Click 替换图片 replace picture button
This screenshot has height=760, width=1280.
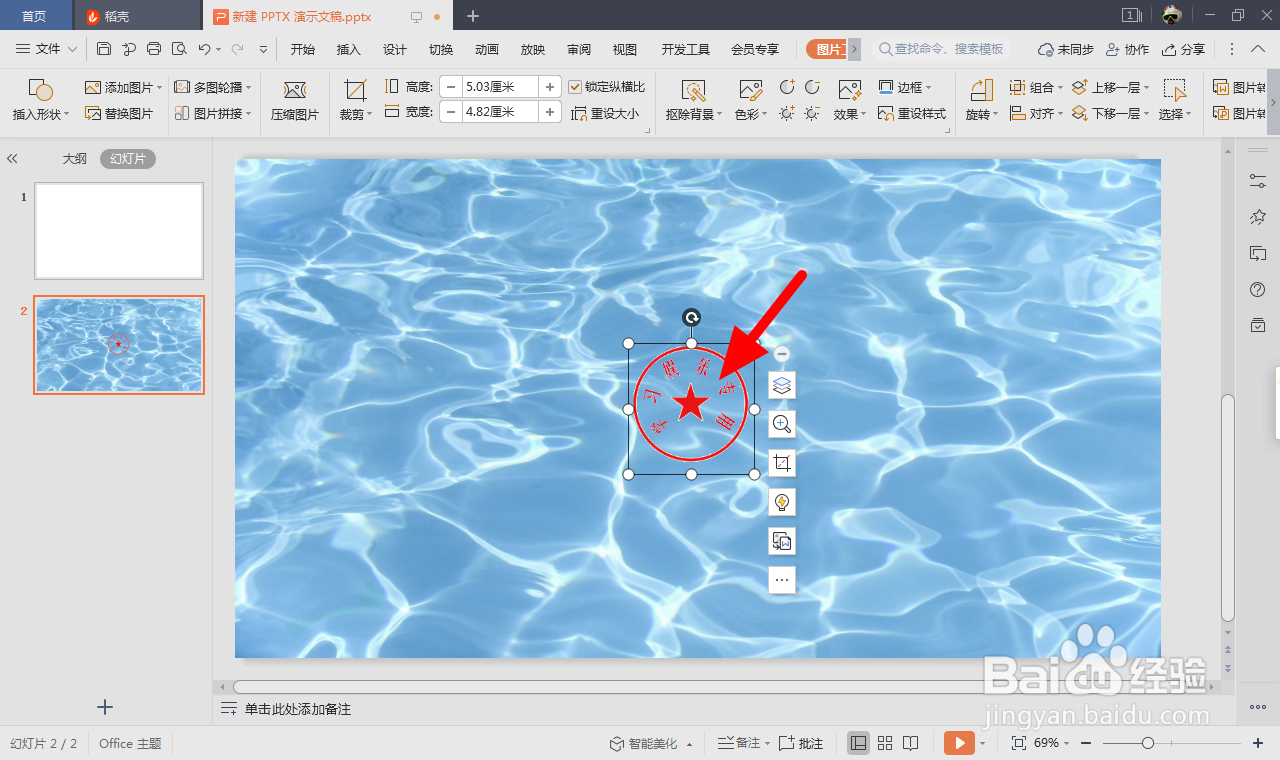point(119,114)
